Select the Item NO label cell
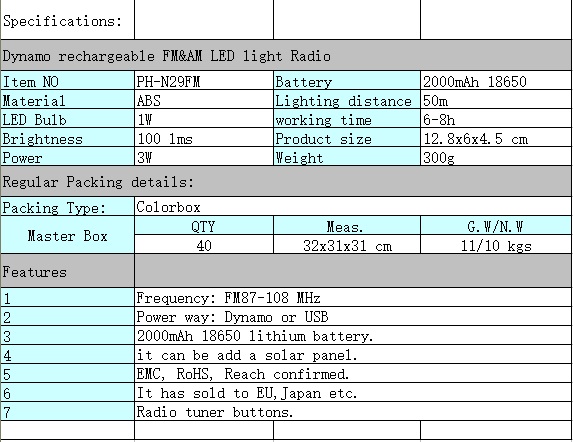Image resolution: width=573 pixels, height=442 pixels. pyautogui.click(x=68, y=81)
